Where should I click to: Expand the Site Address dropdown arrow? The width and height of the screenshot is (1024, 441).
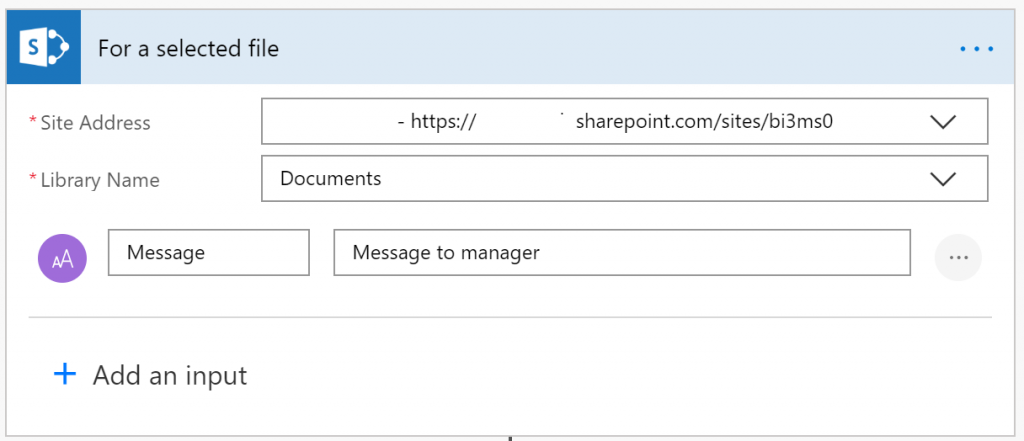pos(943,122)
